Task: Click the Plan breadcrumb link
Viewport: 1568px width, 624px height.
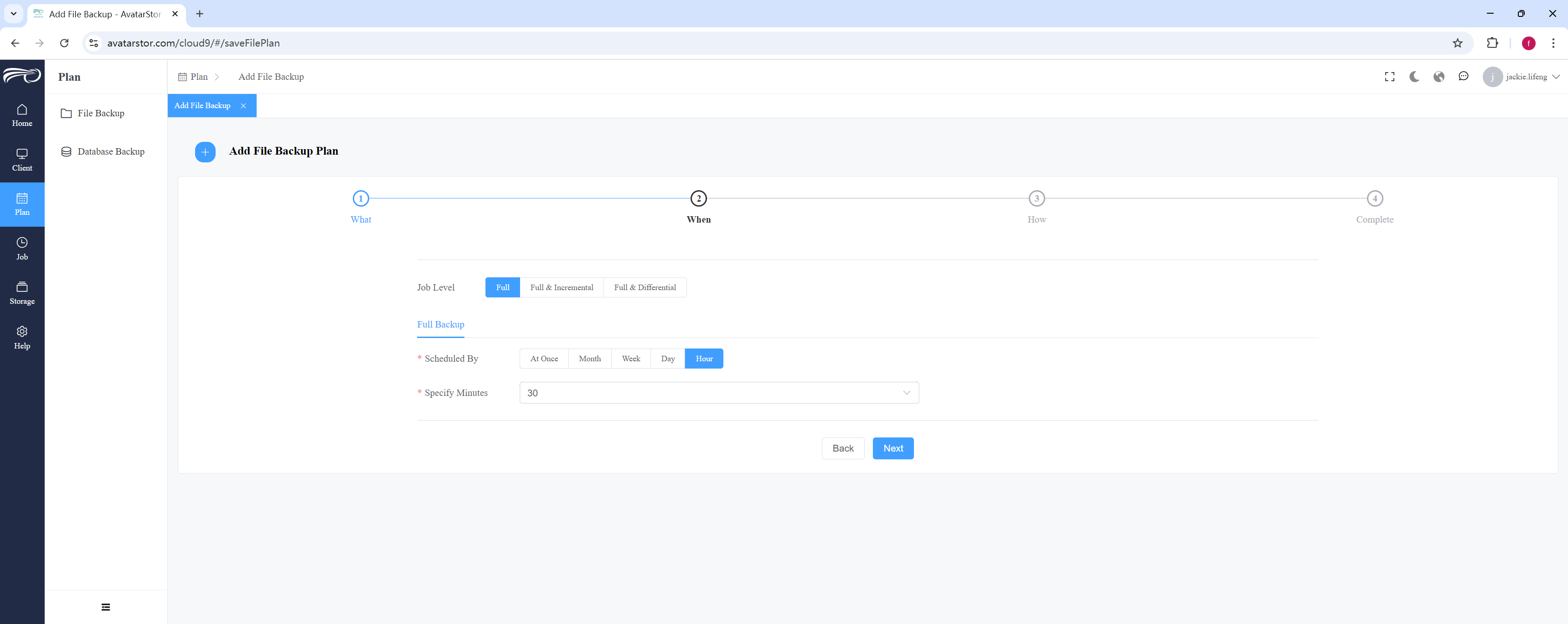Action: tap(193, 77)
